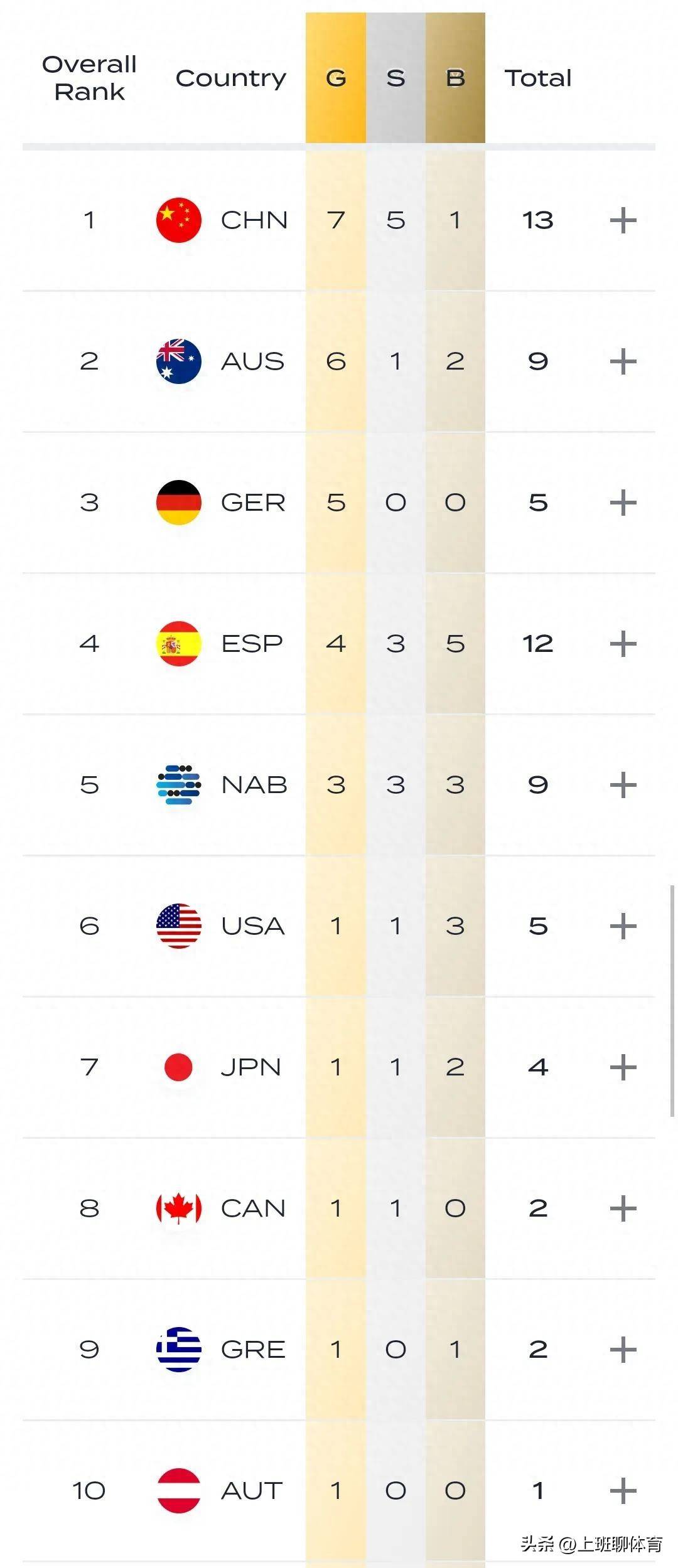Click the Australia flag icon

click(x=179, y=361)
